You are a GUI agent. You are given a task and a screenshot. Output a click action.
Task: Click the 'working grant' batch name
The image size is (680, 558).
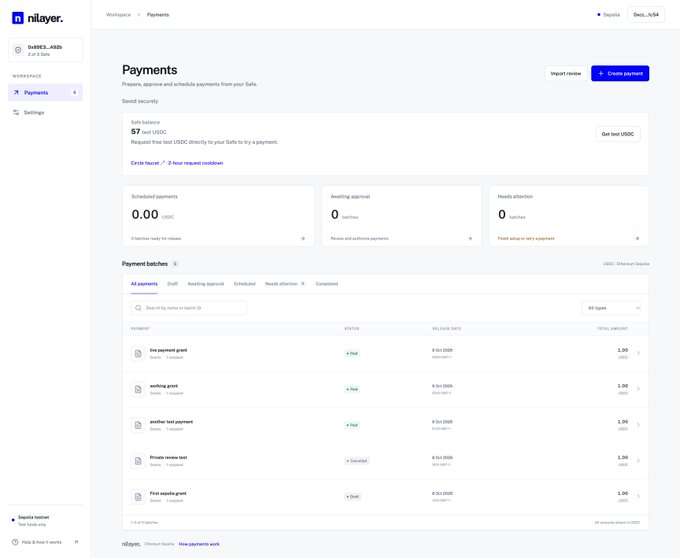163,386
